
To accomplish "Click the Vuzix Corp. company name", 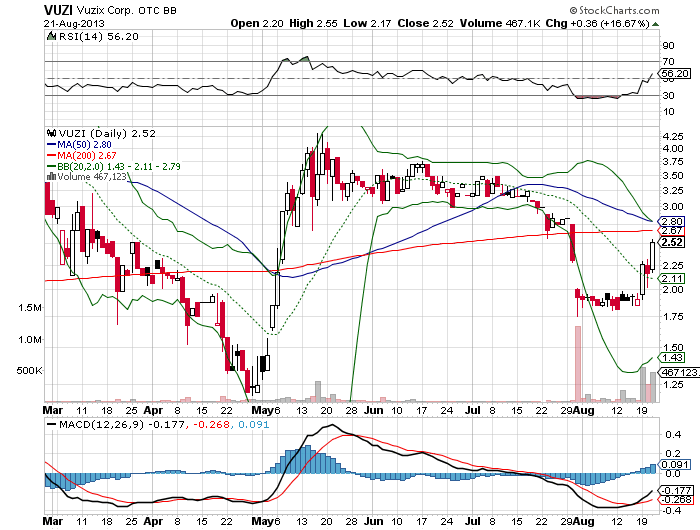I will click(105, 10).
